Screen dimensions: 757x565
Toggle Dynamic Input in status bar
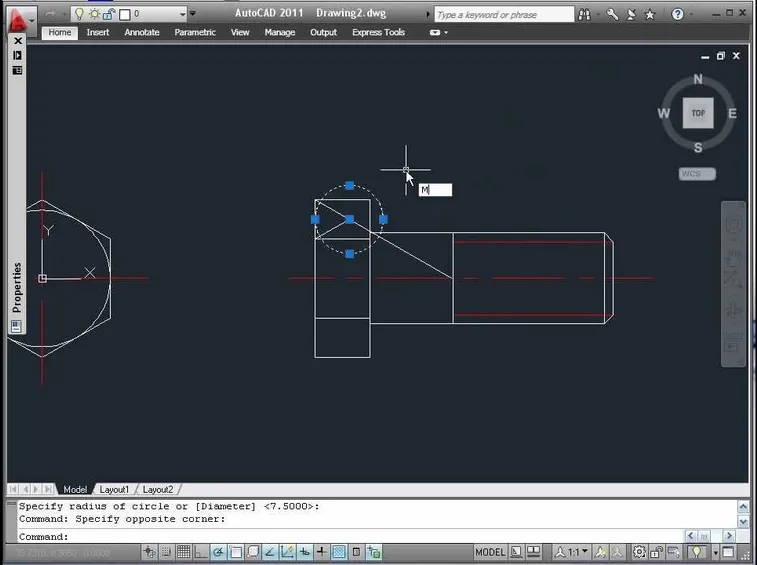coord(305,551)
